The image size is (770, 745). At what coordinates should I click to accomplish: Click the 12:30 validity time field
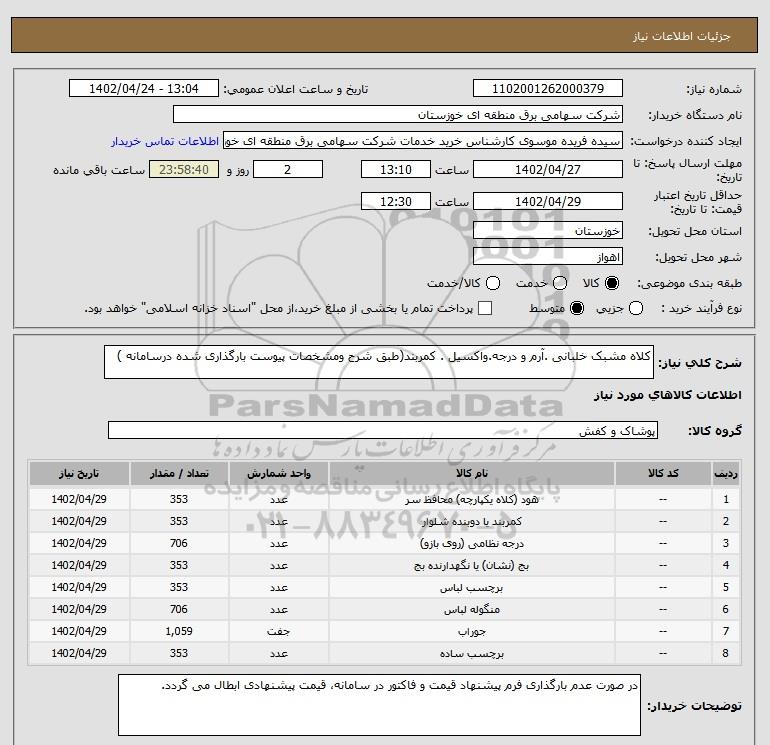point(395,202)
